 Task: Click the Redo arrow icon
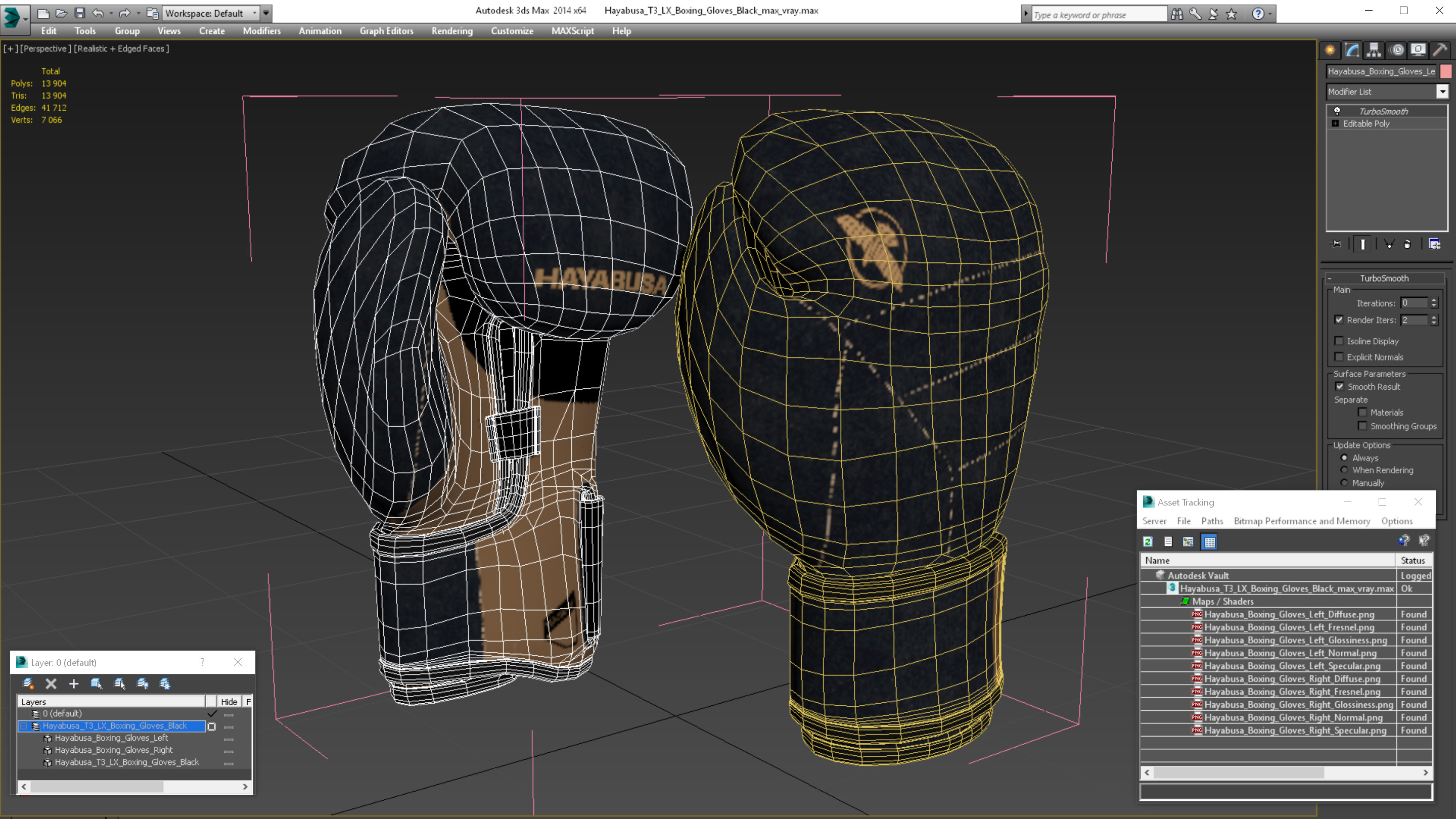click(x=124, y=13)
